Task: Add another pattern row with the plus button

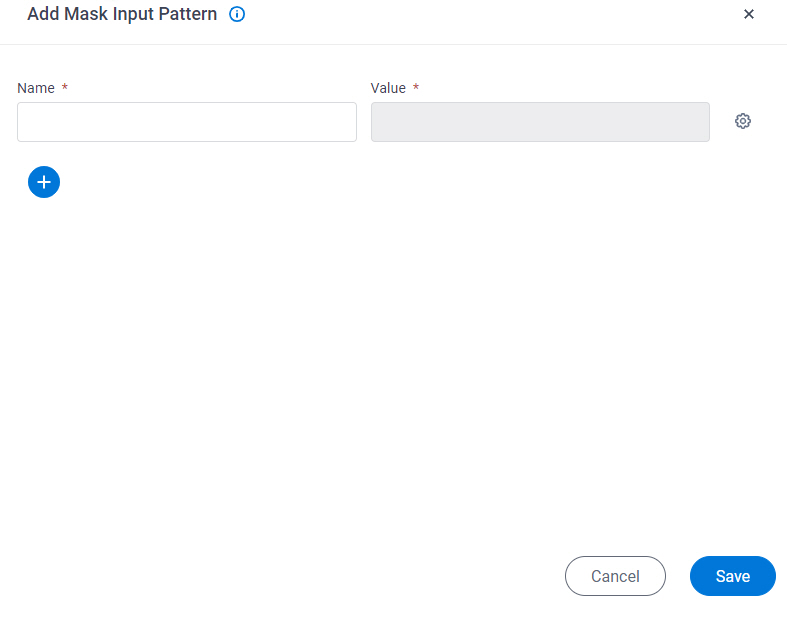Action: [x=44, y=182]
